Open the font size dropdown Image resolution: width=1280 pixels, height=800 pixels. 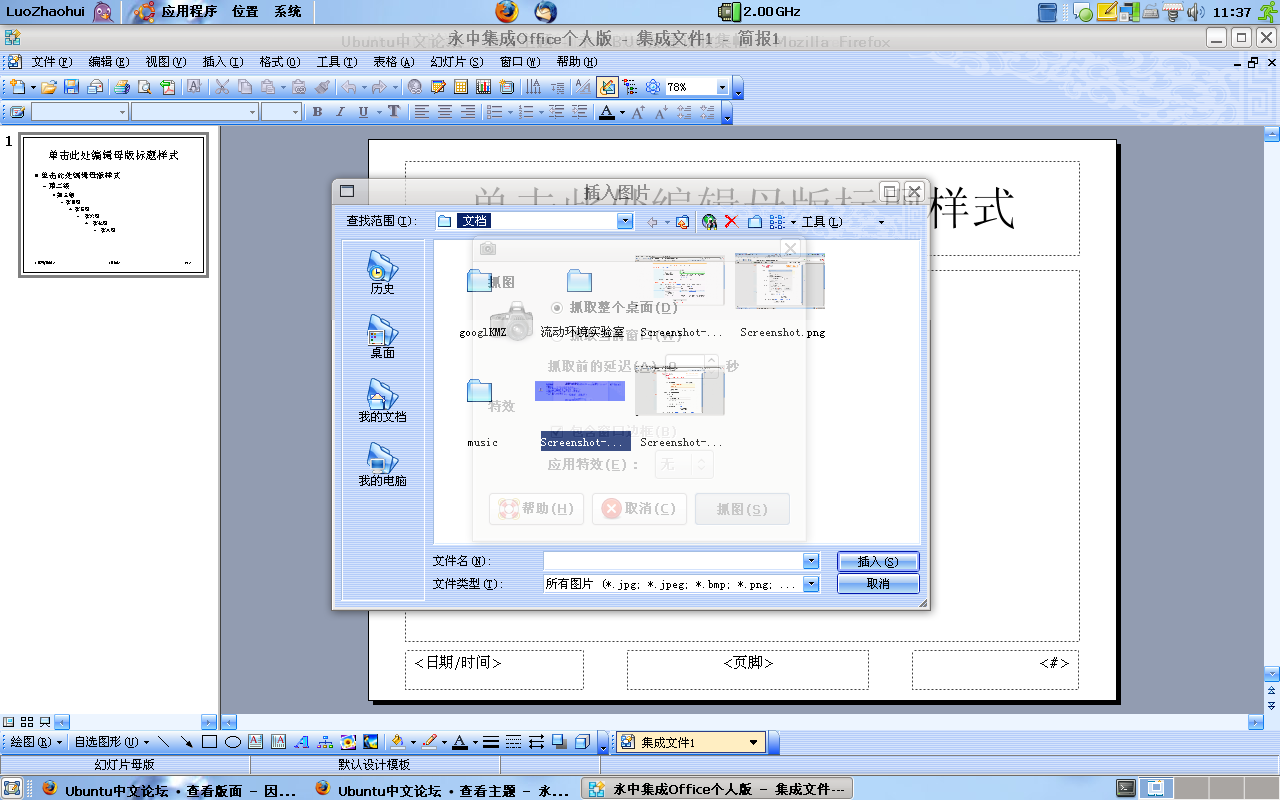pyautogui.click(x=295, y=112)
